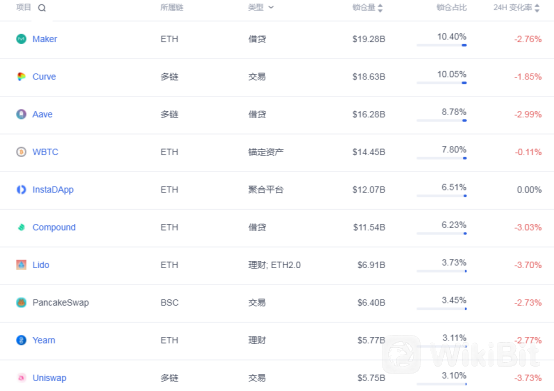The height and width of the screenshot is (391, 554).
Task: Sort by 锁仓量 locked value arrows
Action: 380,8
